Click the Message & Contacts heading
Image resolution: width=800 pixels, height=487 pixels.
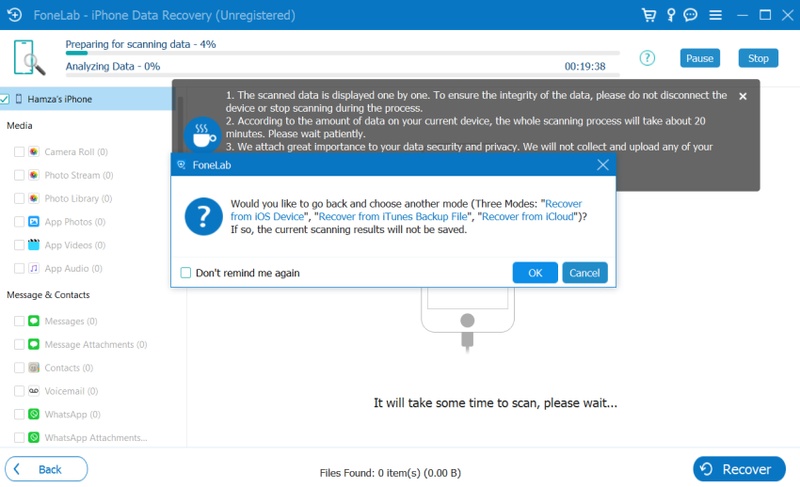point(48,295)
